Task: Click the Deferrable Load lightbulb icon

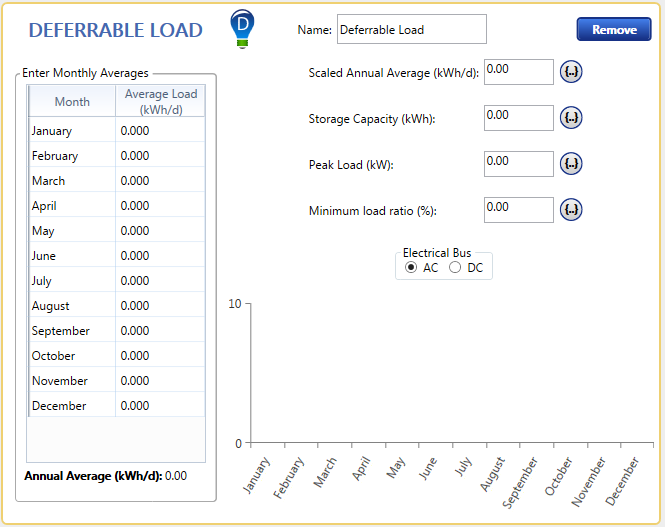Action: (241, 28)
